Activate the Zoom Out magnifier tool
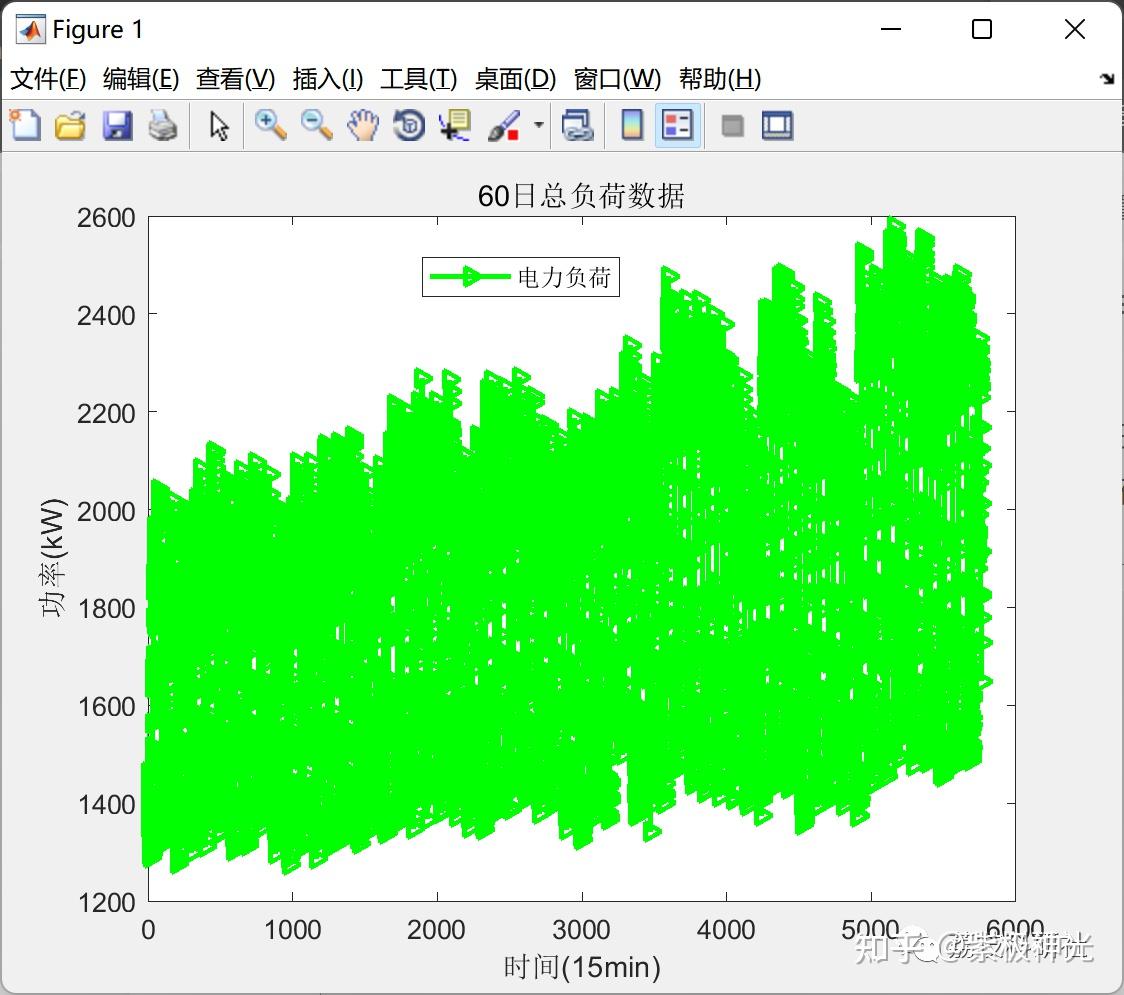 coord(316,125)
